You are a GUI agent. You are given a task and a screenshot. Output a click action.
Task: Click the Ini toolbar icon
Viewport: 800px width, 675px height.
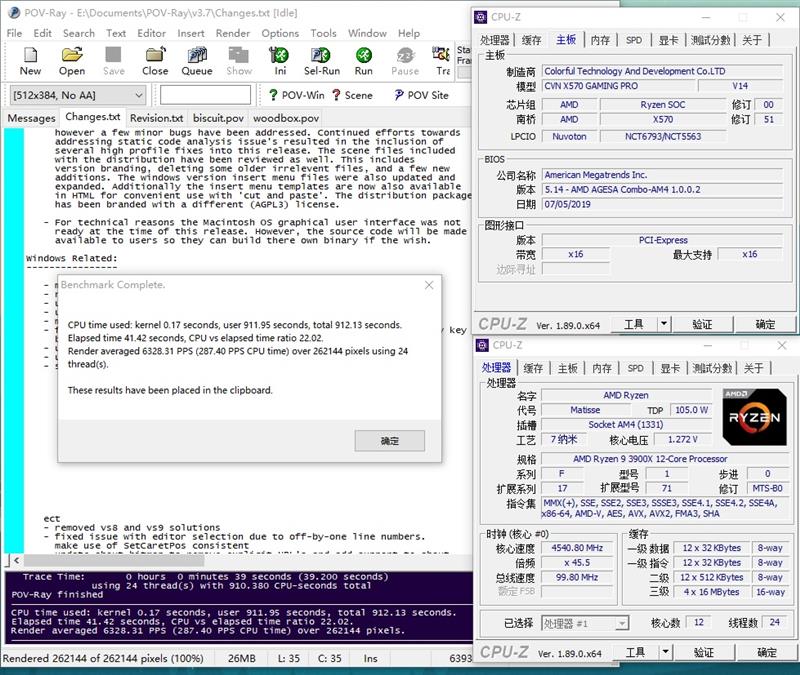[281, 60]
